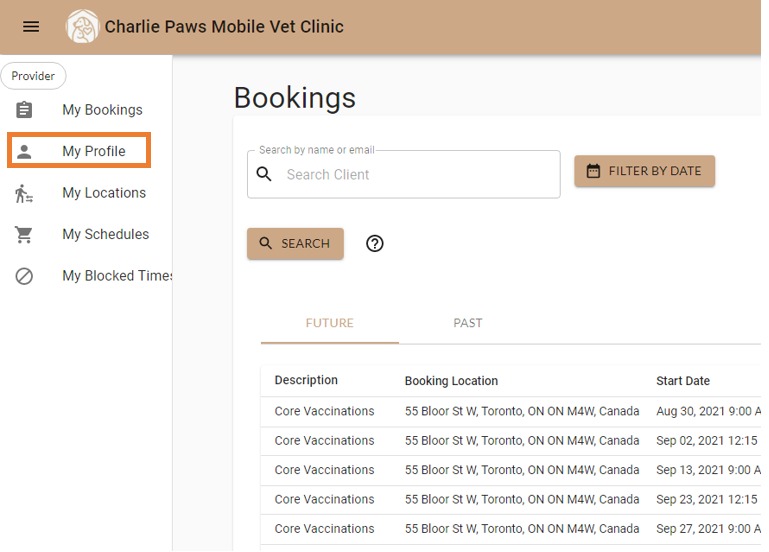Click the Charlie Paws clinic logo

(82, 27)
